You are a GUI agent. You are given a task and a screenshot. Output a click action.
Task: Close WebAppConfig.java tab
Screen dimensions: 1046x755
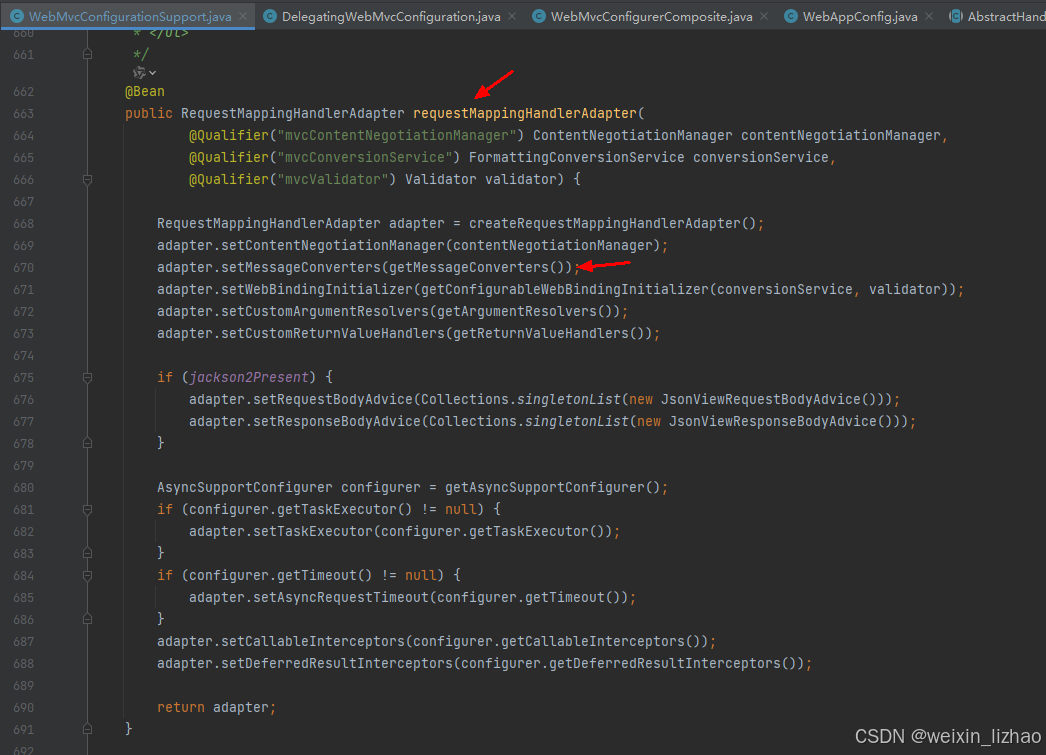(x=929, y=16)
